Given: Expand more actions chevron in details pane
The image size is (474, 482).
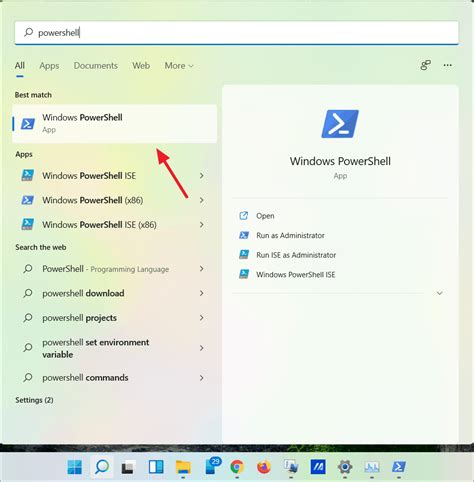Looking at the screenshot, I should [440, 293].
